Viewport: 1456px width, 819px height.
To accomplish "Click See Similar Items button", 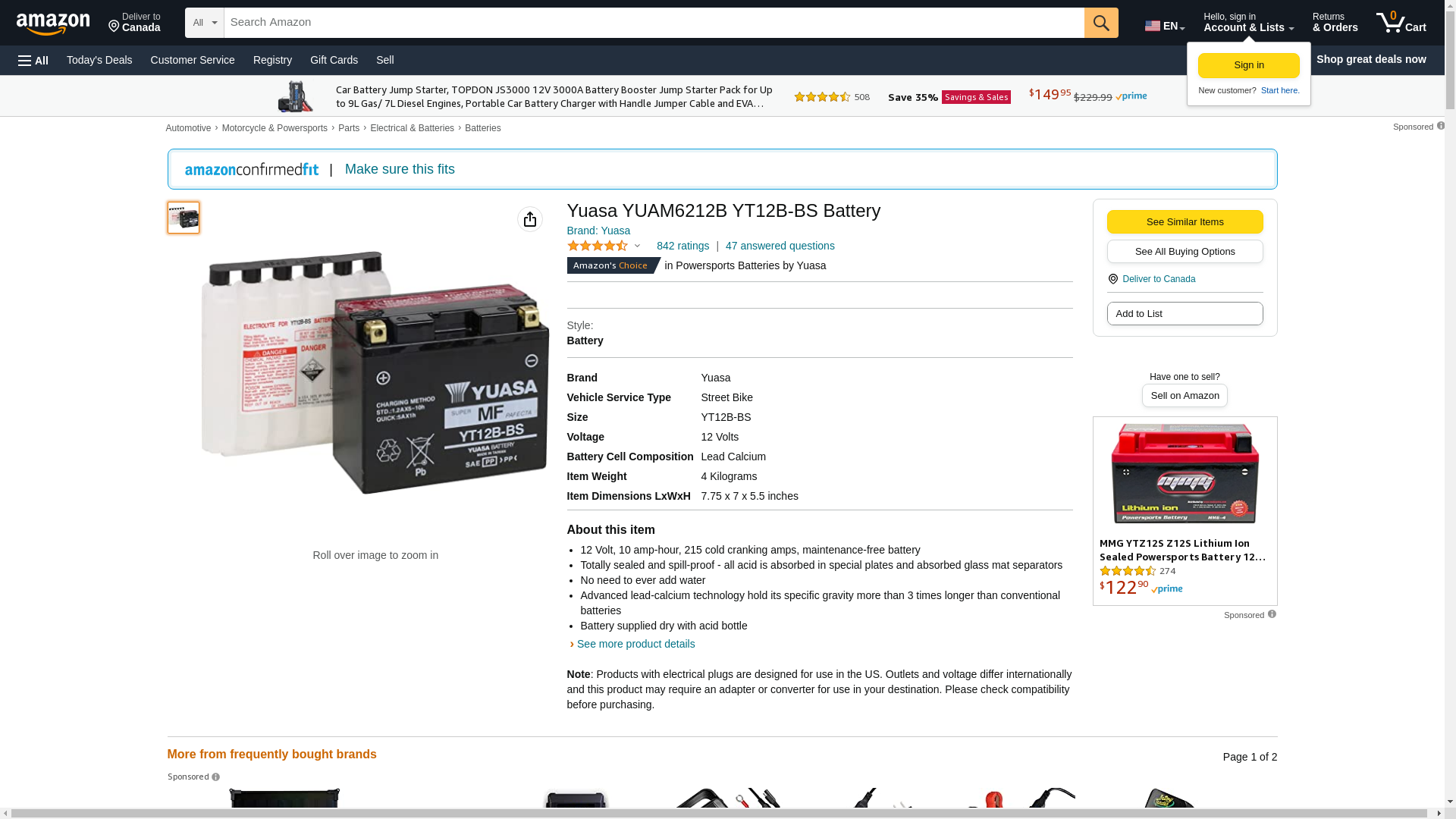I will 1185,222.
